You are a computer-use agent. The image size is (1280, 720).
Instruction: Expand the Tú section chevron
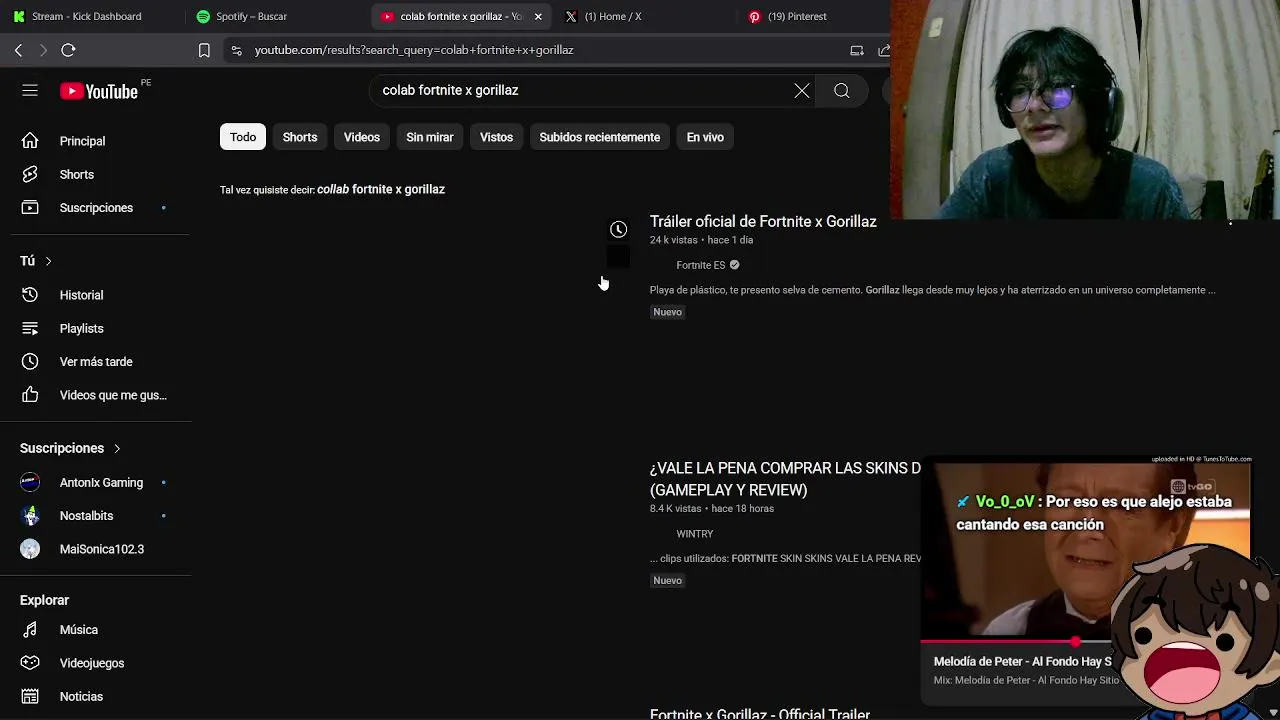[x=48, y=261]
